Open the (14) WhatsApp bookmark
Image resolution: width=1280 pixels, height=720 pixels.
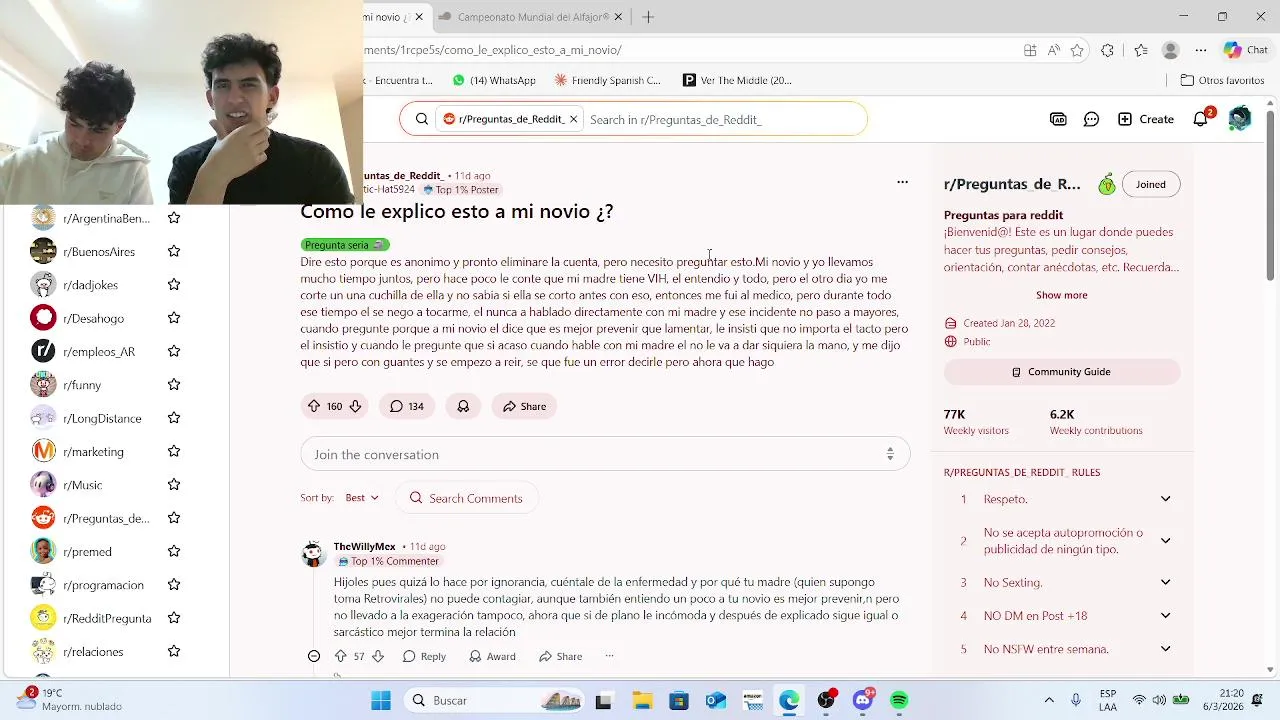[494, 80]
